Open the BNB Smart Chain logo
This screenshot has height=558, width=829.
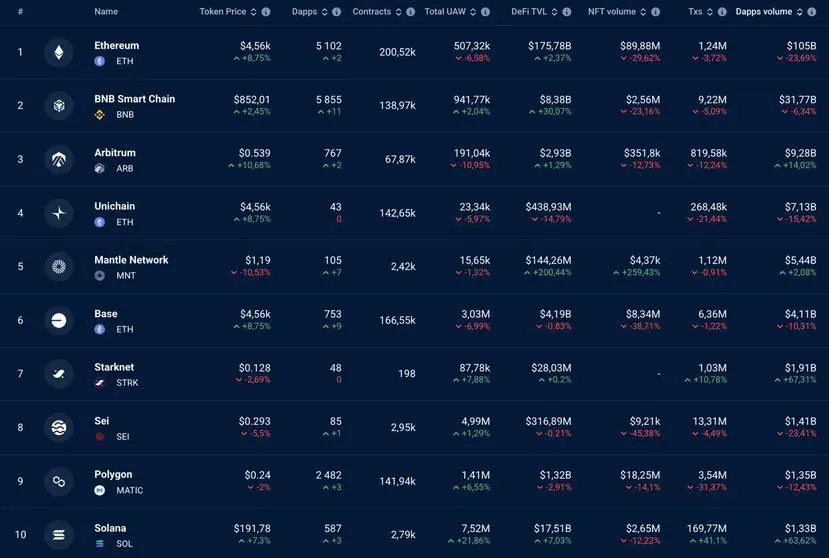tap(59, 106)
